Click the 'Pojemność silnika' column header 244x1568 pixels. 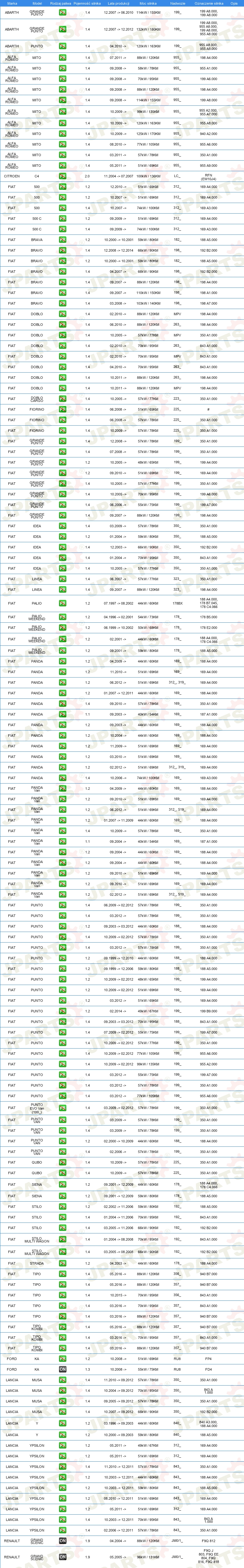tap(87, 3)
